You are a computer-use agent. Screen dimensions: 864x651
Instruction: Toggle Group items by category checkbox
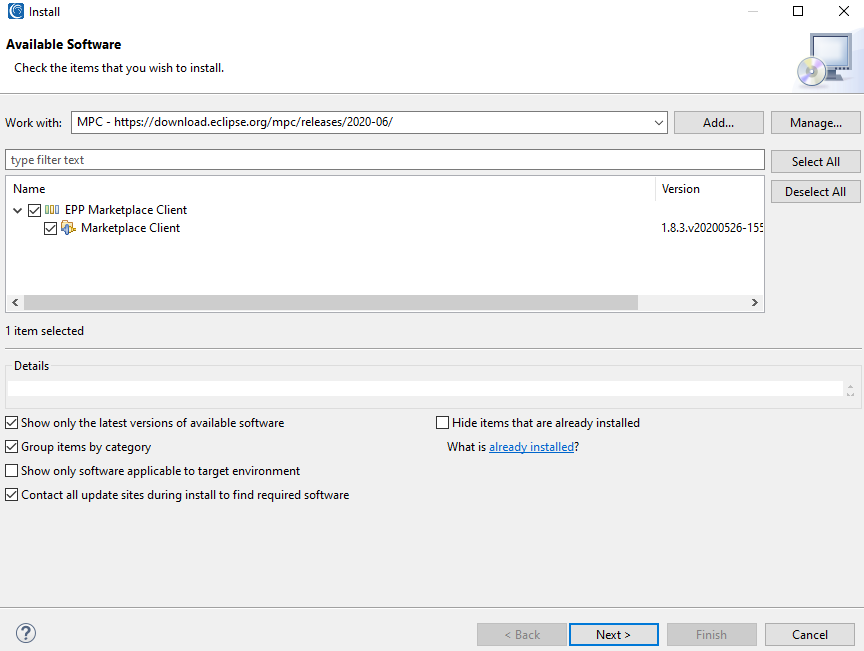click(12, 446)
